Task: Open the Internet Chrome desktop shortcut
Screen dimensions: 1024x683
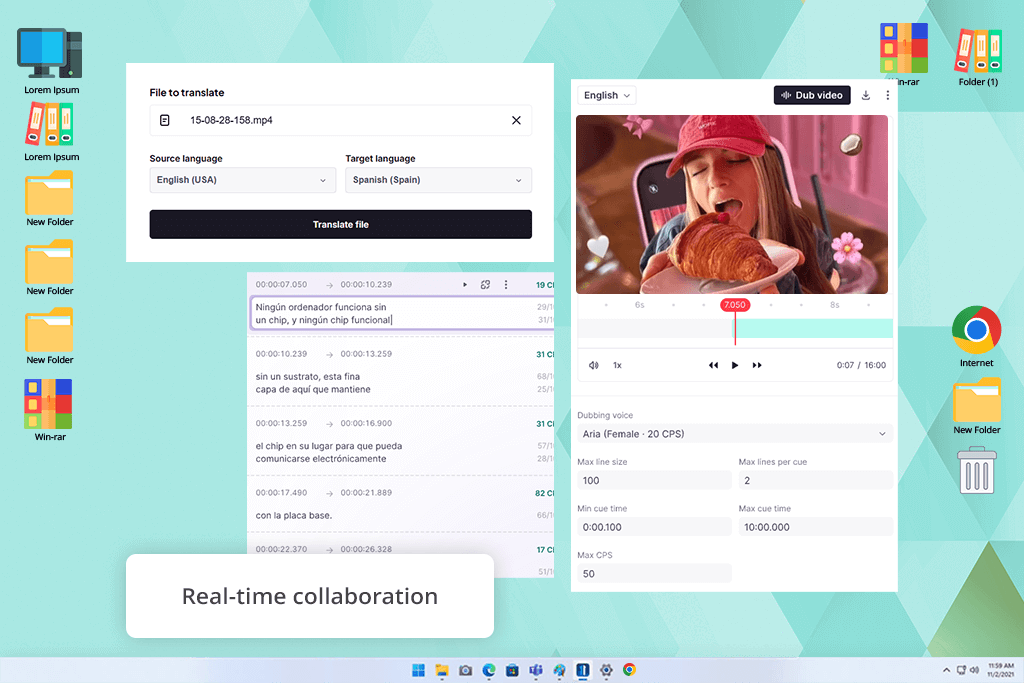Action: click(976, 336)
